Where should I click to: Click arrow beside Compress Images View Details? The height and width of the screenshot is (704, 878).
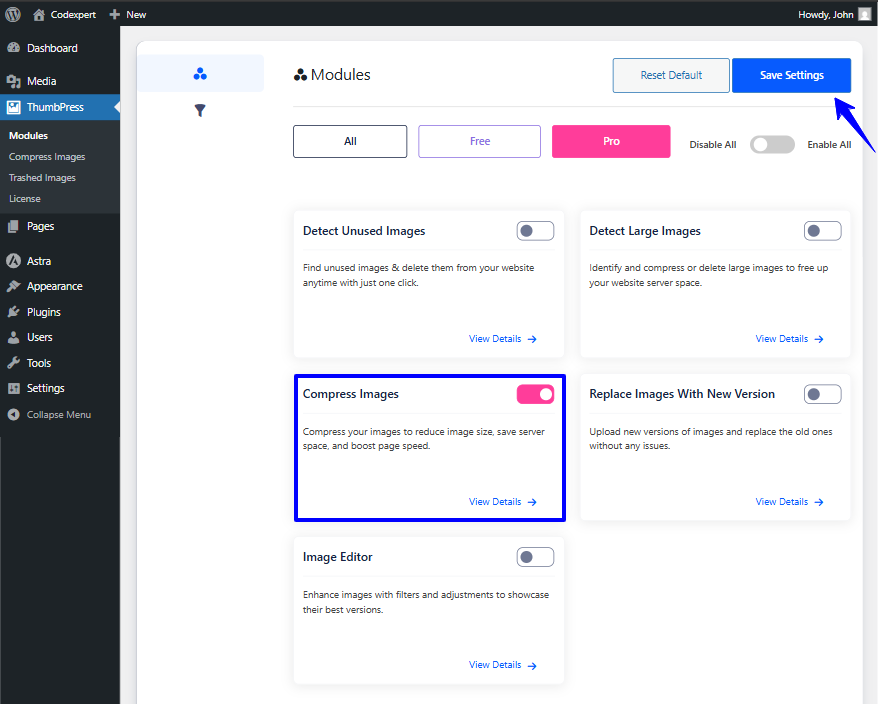[532, 502]
